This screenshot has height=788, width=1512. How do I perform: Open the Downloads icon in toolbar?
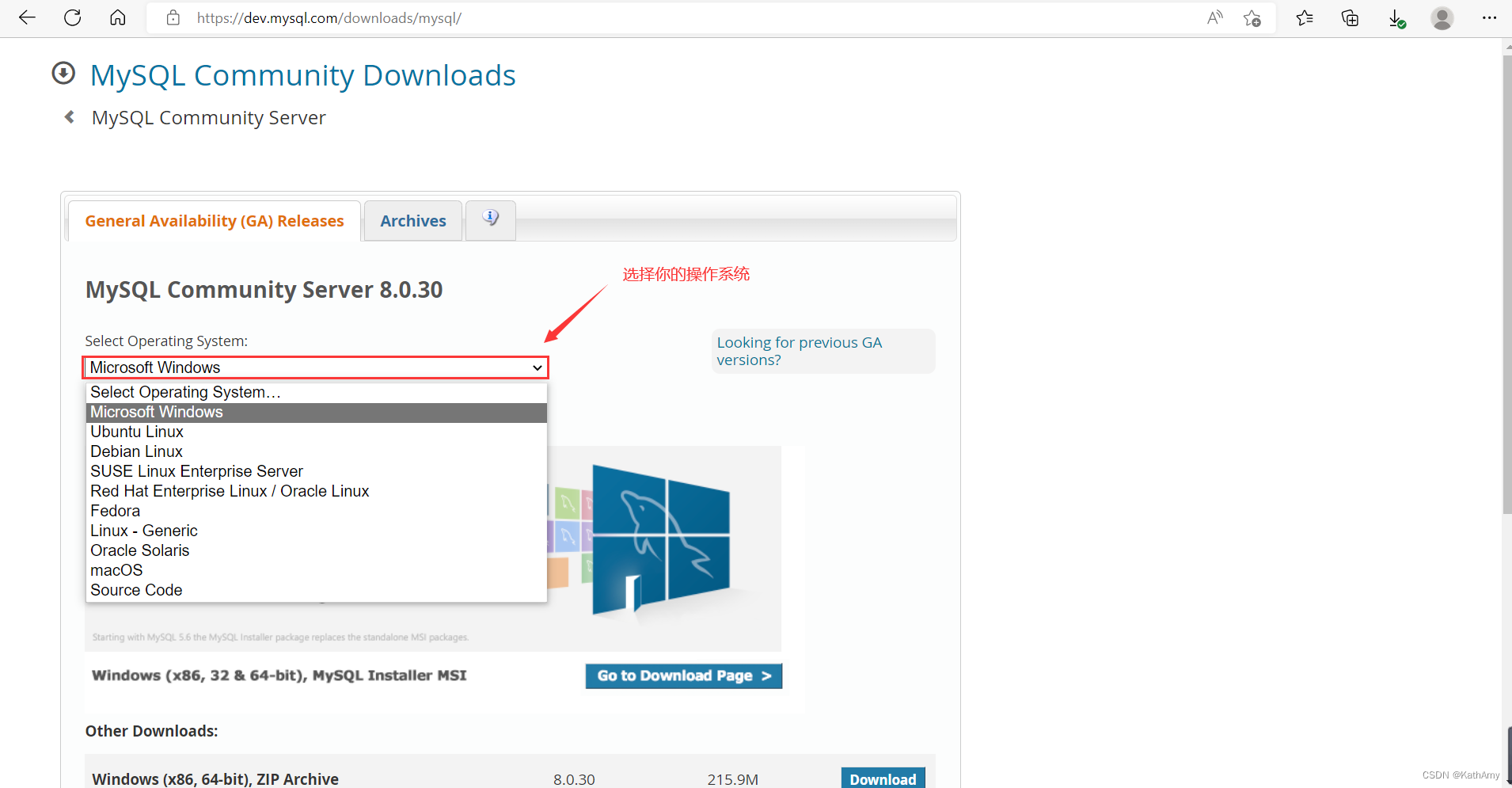(x=1396, y=18)
